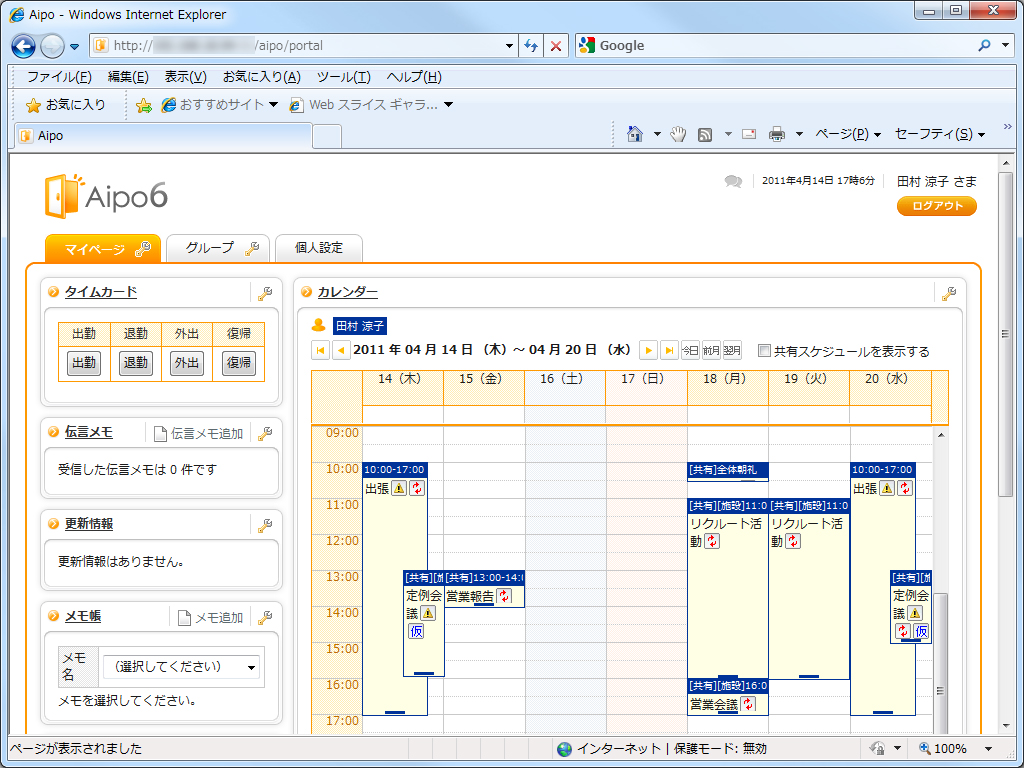This screenshot has width=1024, height=768.
Task: Open the 編集(E) menu
Action: tap(128, 77)
